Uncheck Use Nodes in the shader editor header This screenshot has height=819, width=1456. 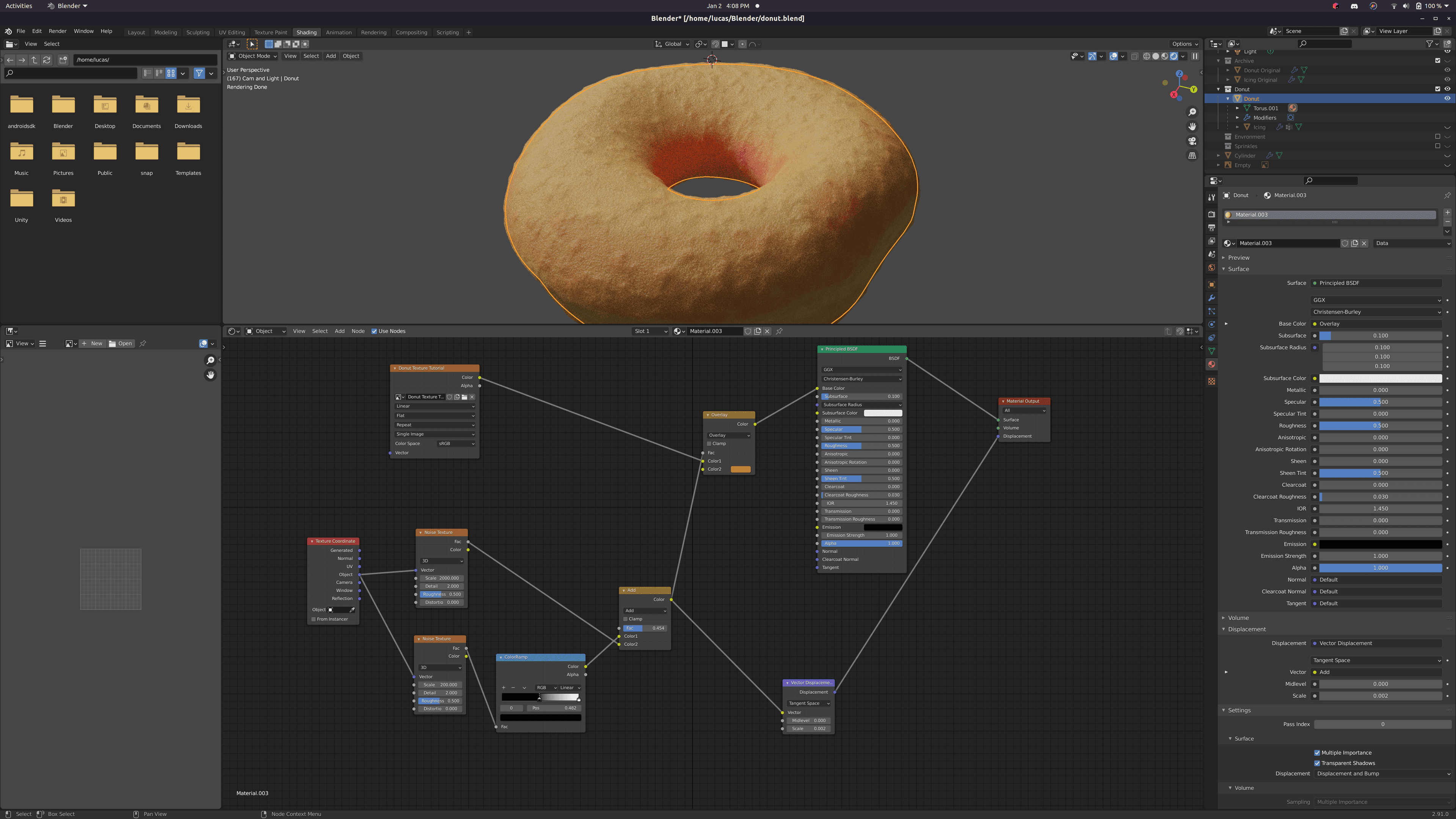click(374, 331)
